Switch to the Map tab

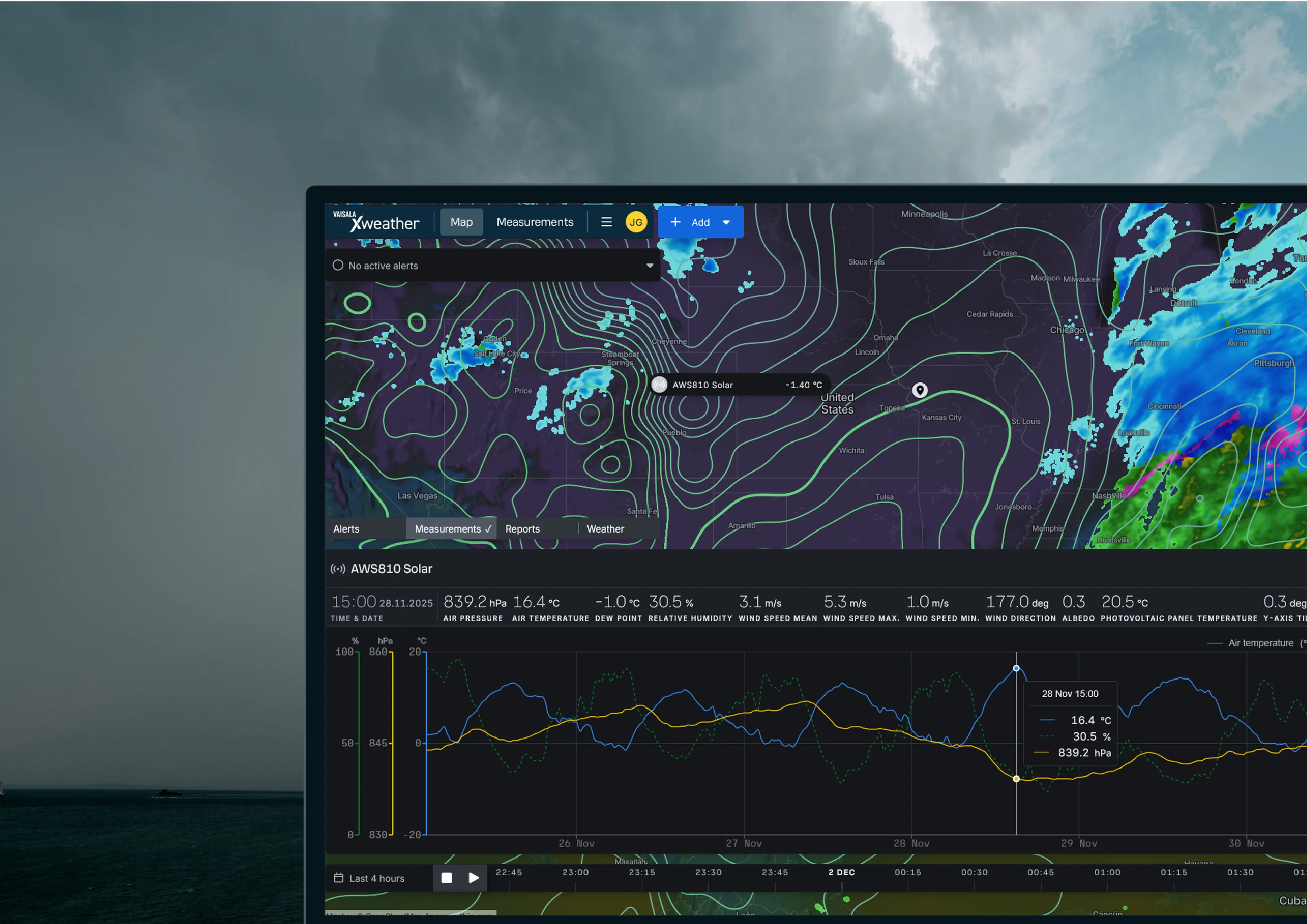[x=461, y=222]
